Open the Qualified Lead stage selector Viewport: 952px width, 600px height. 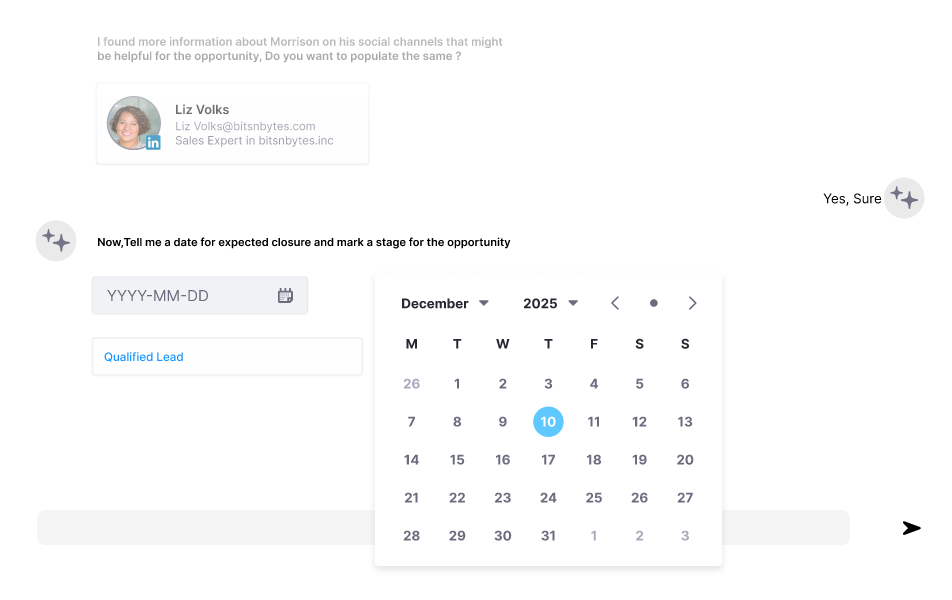coord(227,357)
